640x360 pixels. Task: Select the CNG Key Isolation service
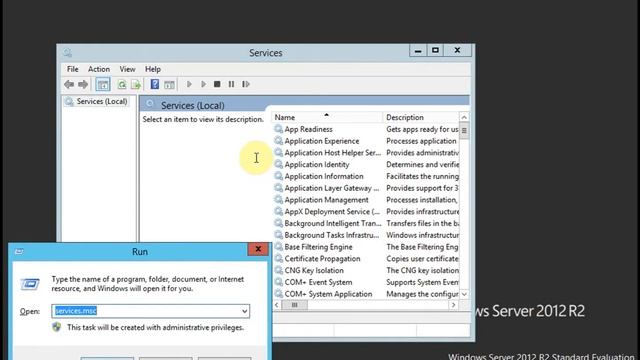pyautogui.click(x=314, y=271)
